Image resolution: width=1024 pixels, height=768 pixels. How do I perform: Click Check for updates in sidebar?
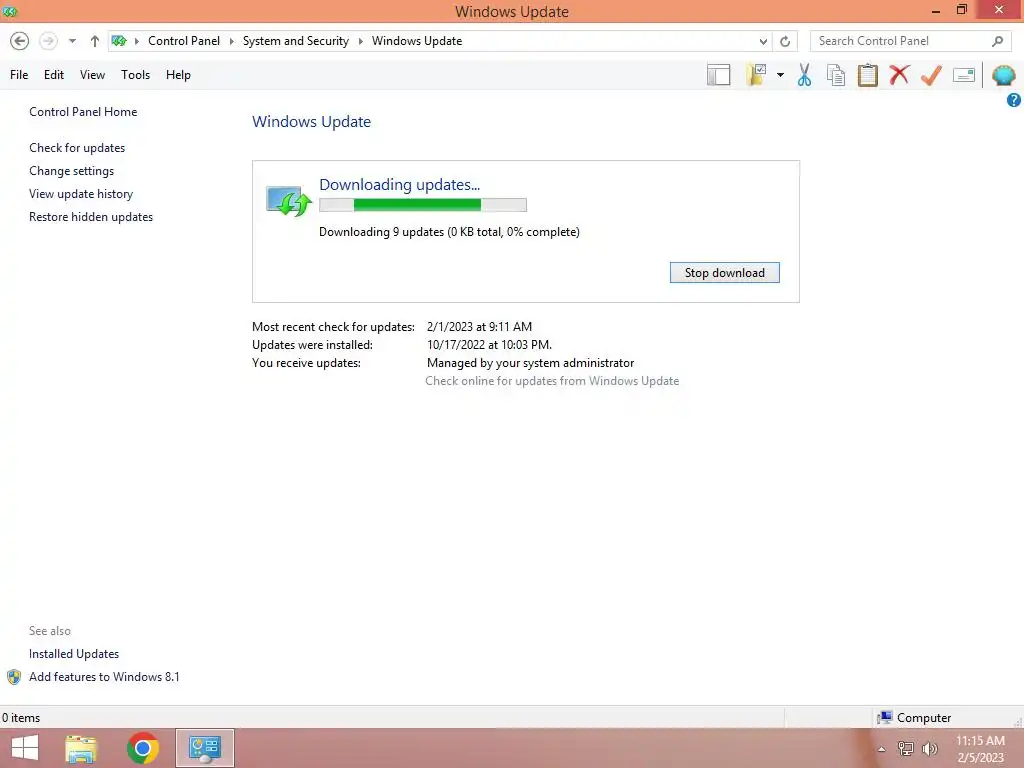77,148
